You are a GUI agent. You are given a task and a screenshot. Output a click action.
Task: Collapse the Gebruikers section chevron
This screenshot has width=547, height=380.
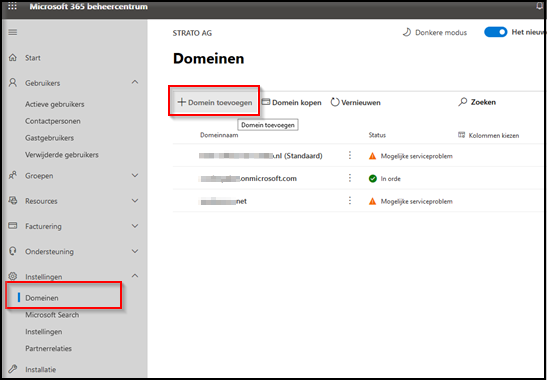pyautogui.click(x=135, y=82)
